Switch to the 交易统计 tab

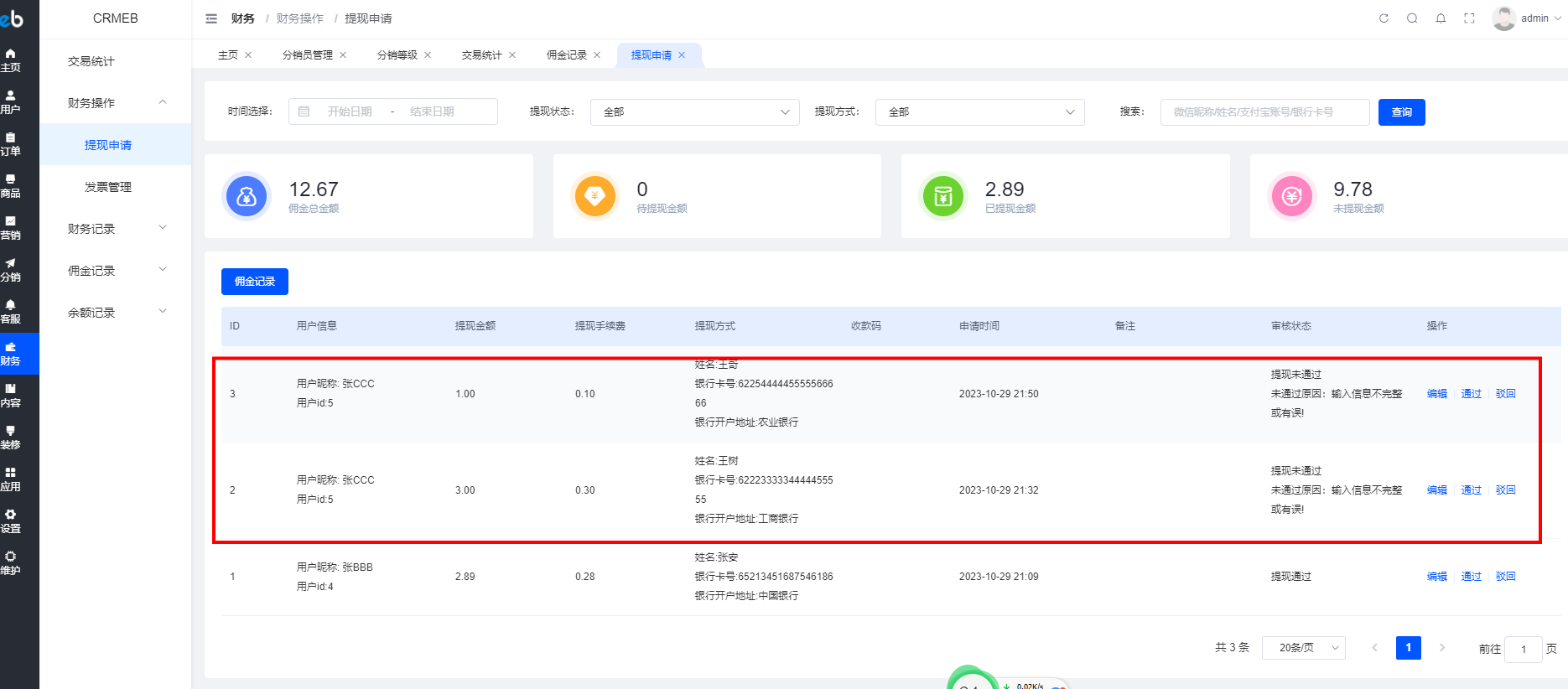point(482,55)
